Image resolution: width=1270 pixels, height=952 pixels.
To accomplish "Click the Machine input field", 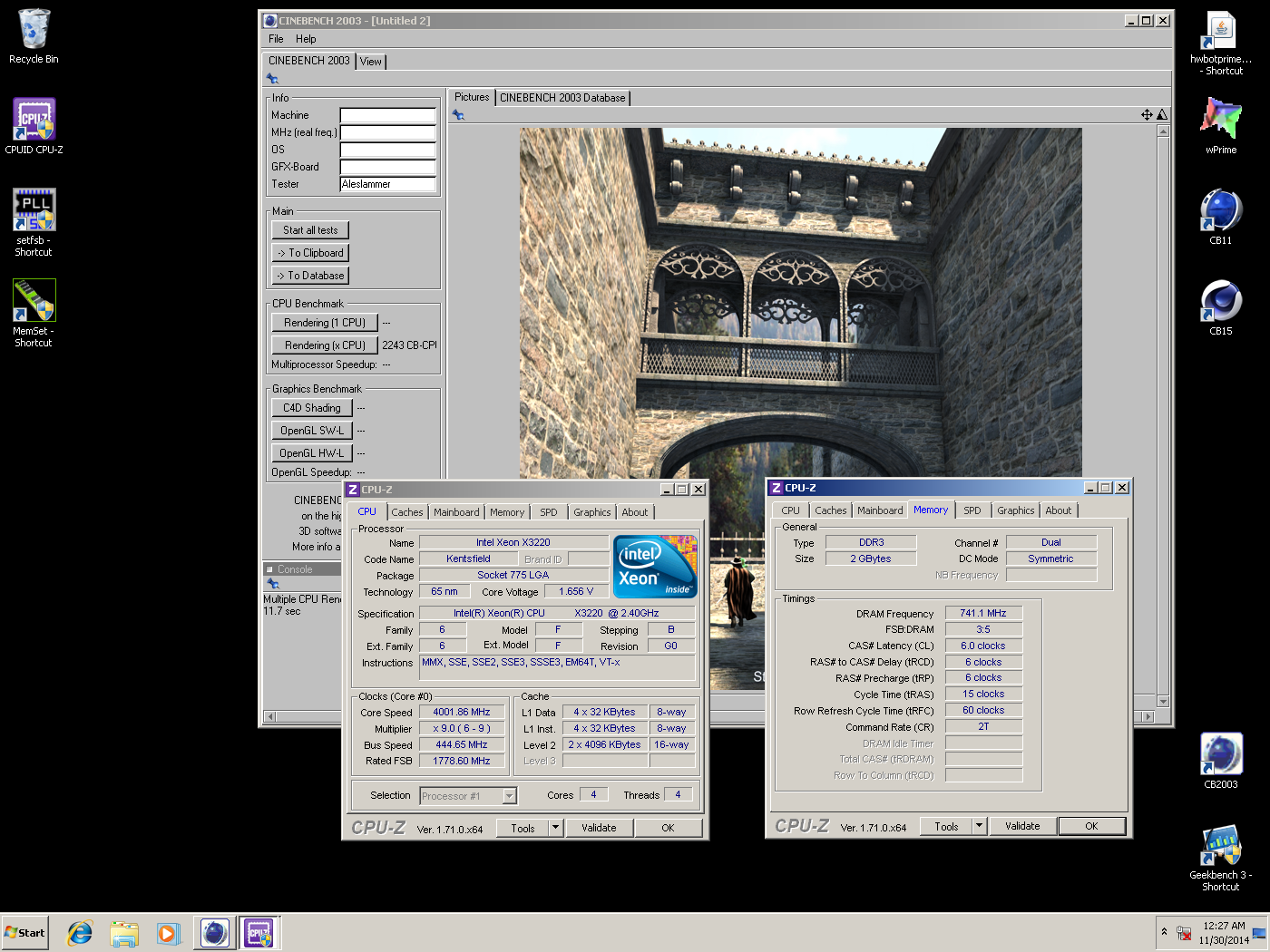I will (x=387, y=115).
